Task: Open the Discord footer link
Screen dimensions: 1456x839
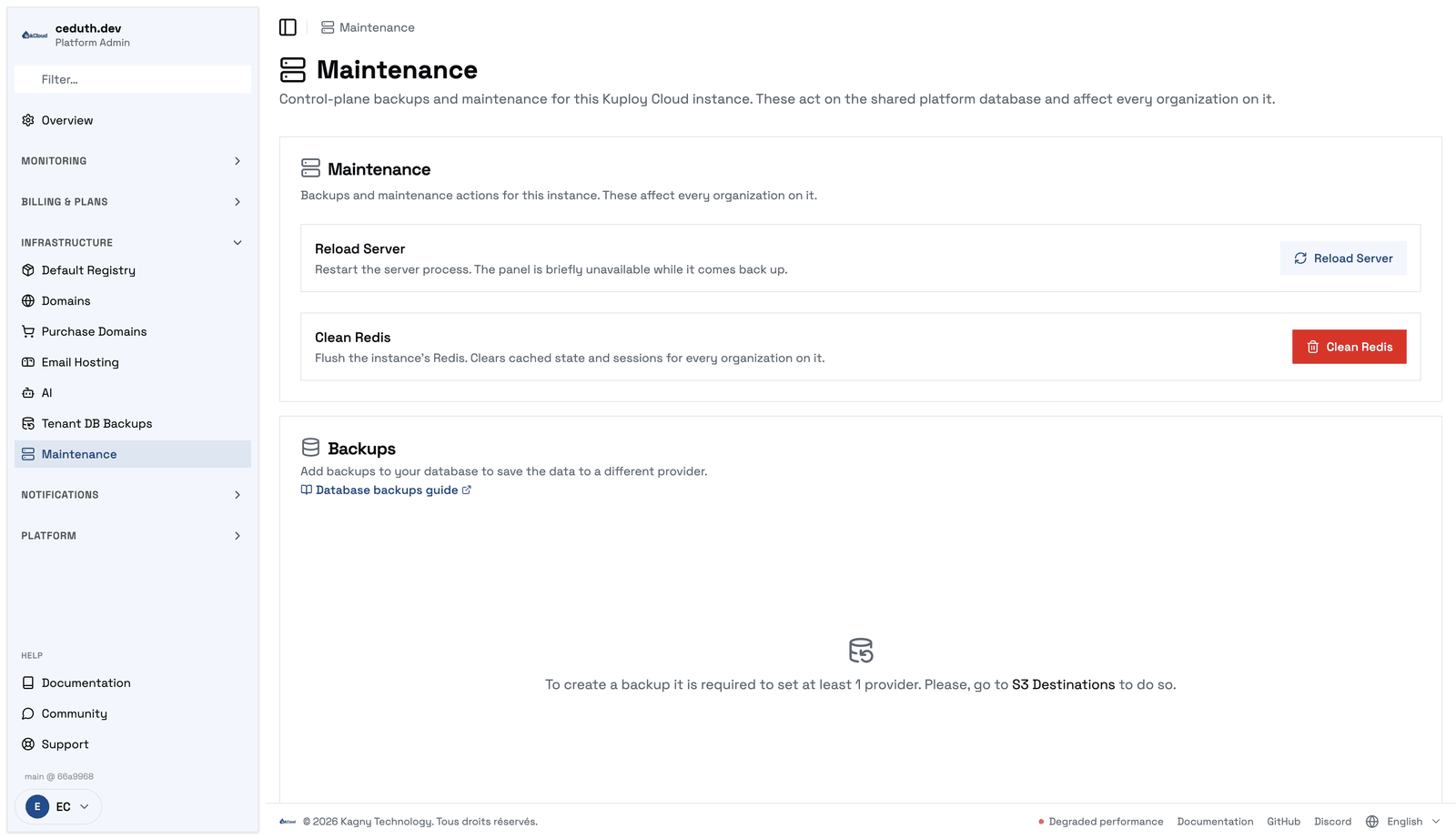Action: pyautogui.click(x=1332, y=822)
